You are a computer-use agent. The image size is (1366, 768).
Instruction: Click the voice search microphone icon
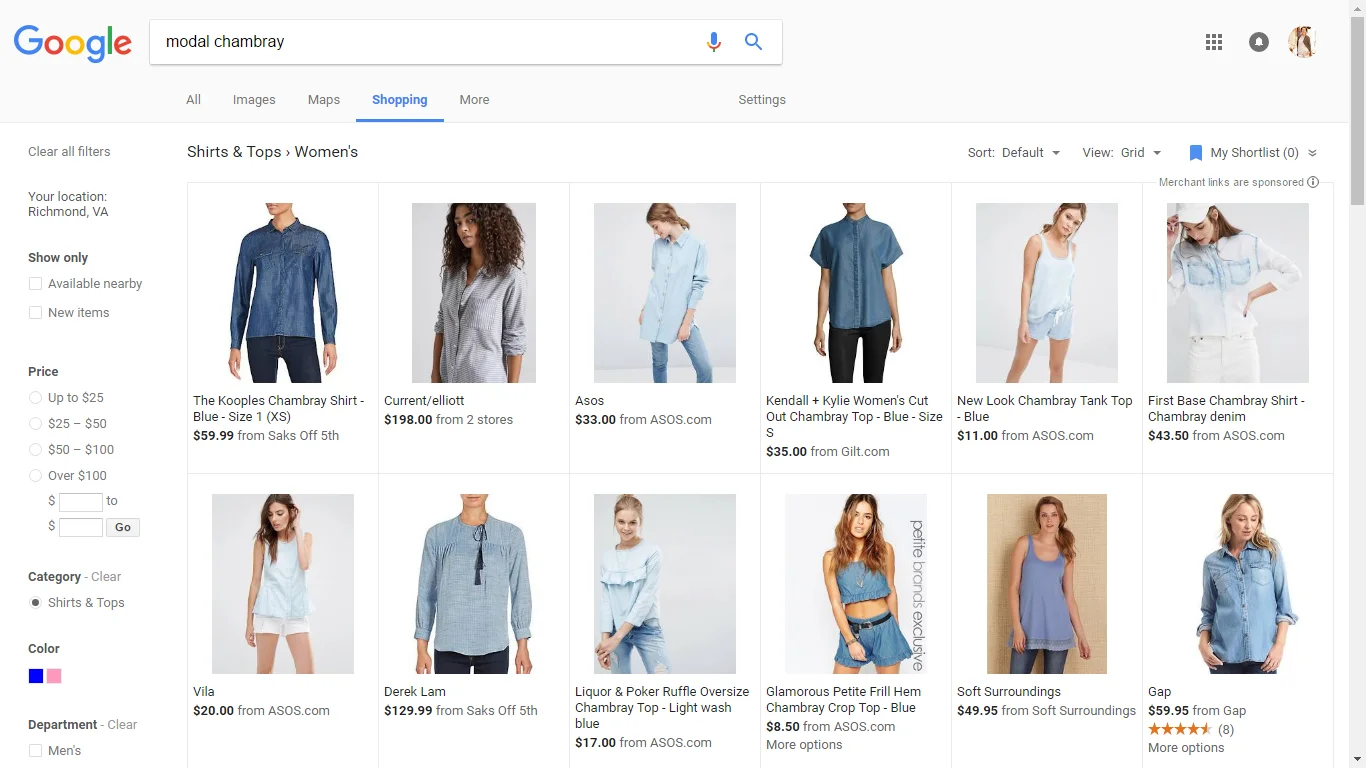(713, 42)
